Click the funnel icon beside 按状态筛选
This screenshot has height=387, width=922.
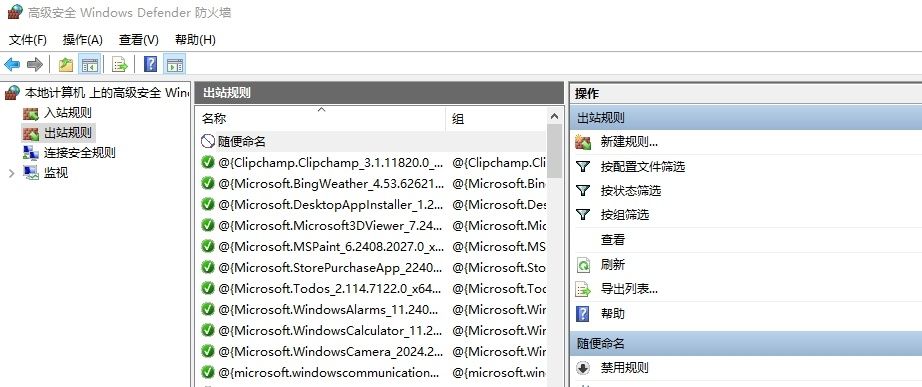tap(583, 191)
